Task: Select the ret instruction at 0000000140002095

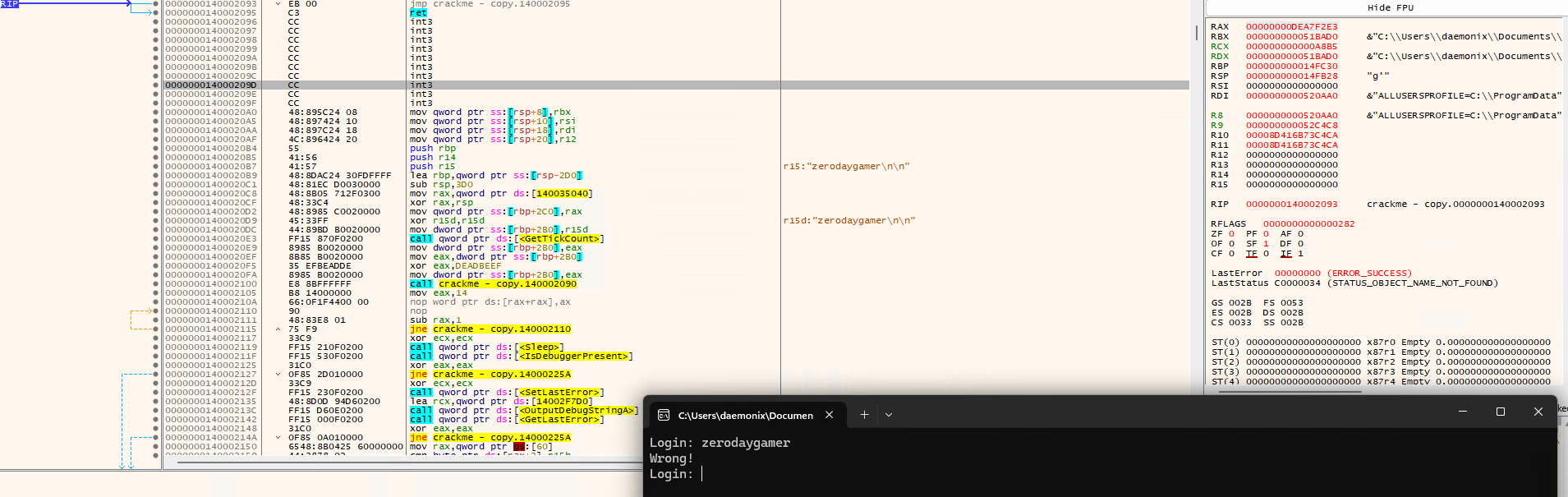Action: [x=418, y=13]
